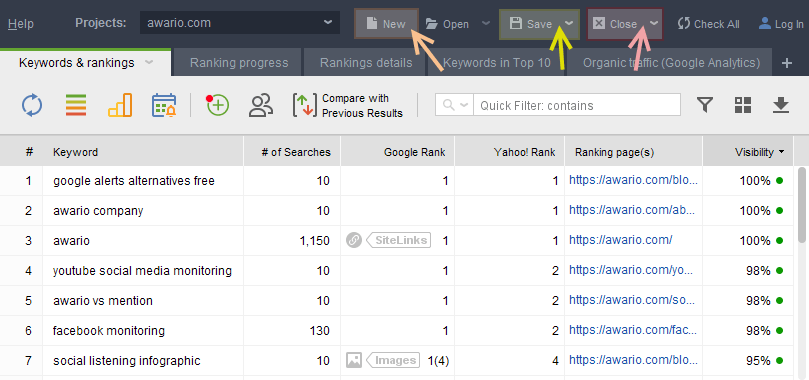Sort by the Visibility column header
The height and width of the screenshot is (380, 809).
tap(754, 152)
